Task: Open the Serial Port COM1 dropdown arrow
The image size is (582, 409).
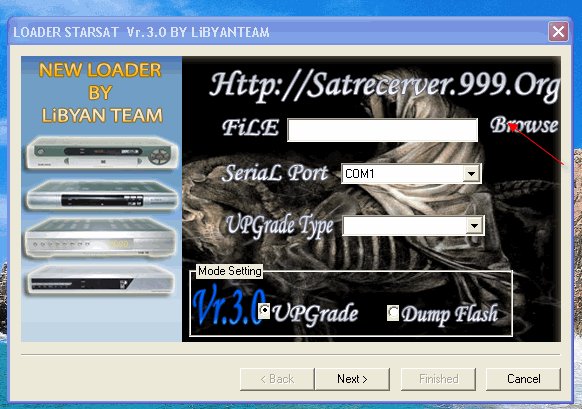Action: pyautogui.click(x=471, y=173)
